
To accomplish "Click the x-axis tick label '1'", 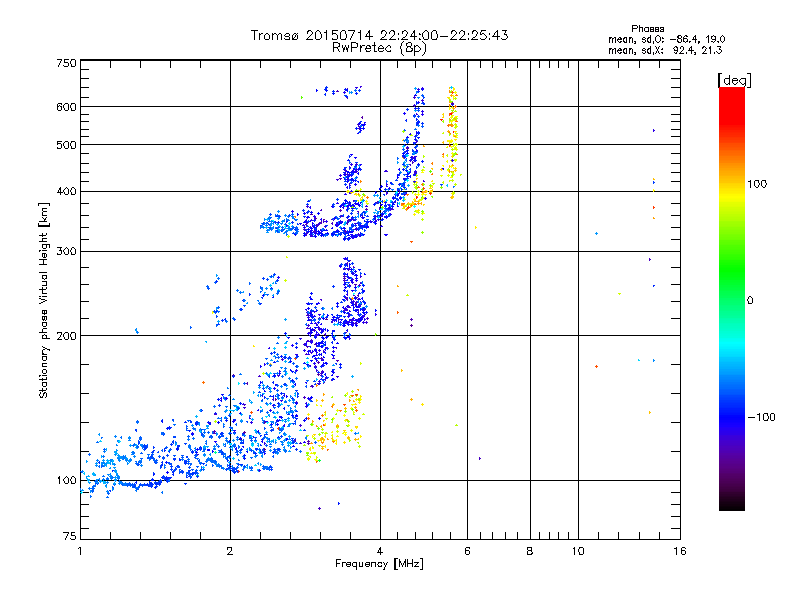I will pyautogui.click(x=80, y=551).
